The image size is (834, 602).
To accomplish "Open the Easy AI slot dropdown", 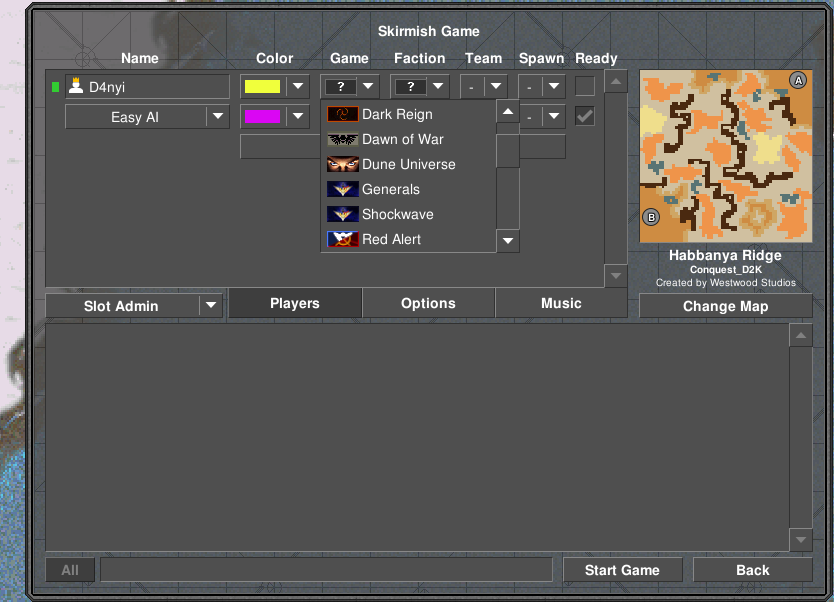I will 147,117.
